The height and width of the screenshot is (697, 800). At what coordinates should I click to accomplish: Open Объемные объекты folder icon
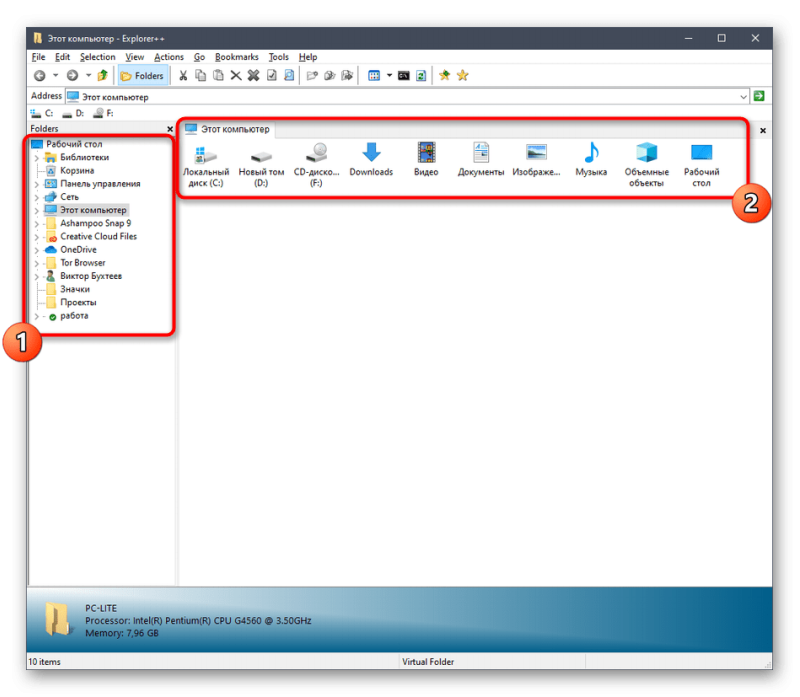point(646,165)
